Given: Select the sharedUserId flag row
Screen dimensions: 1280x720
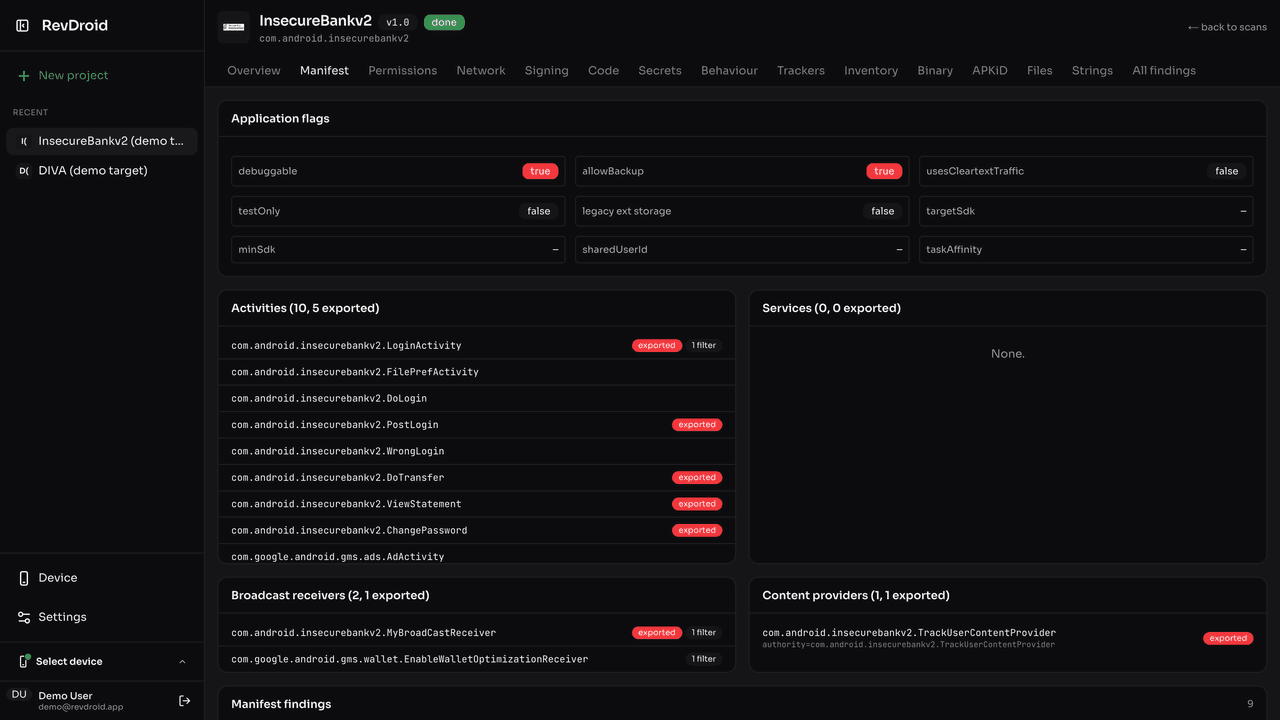Looking at the screenshot, I should [x=742, y=249].
